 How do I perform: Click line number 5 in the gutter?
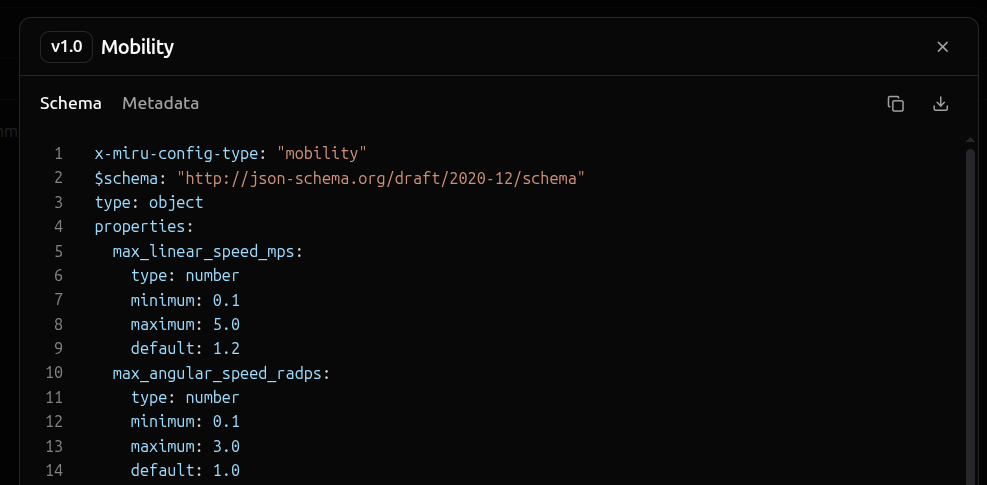tap(59, 251)
